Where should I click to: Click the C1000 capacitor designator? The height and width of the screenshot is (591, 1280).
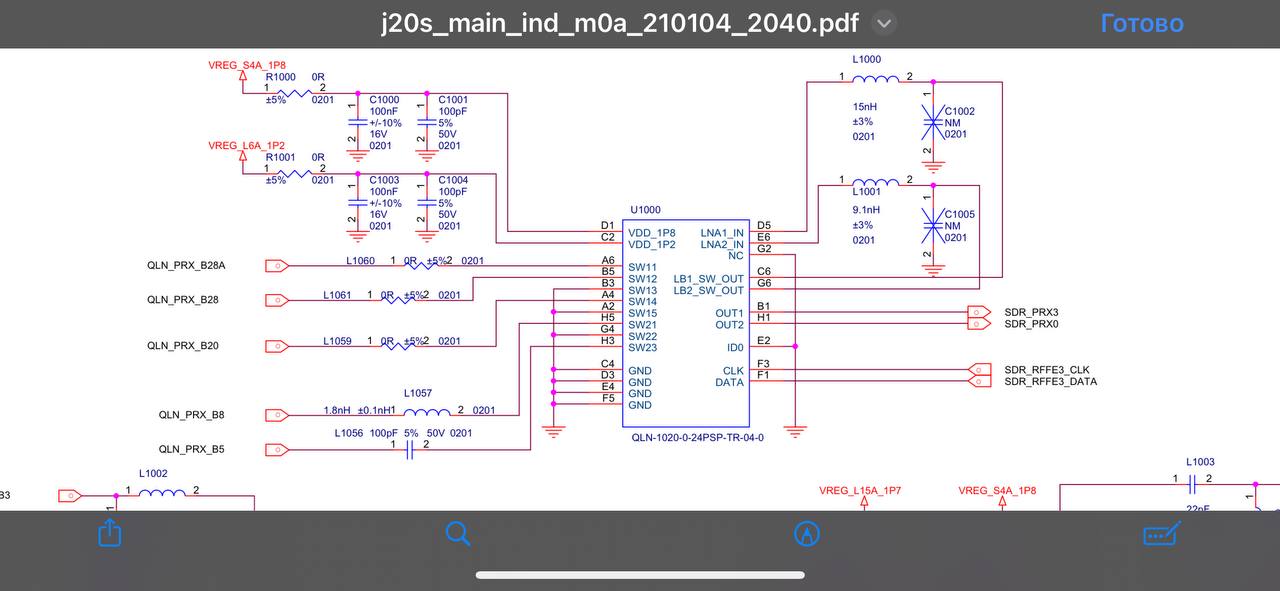384,100
